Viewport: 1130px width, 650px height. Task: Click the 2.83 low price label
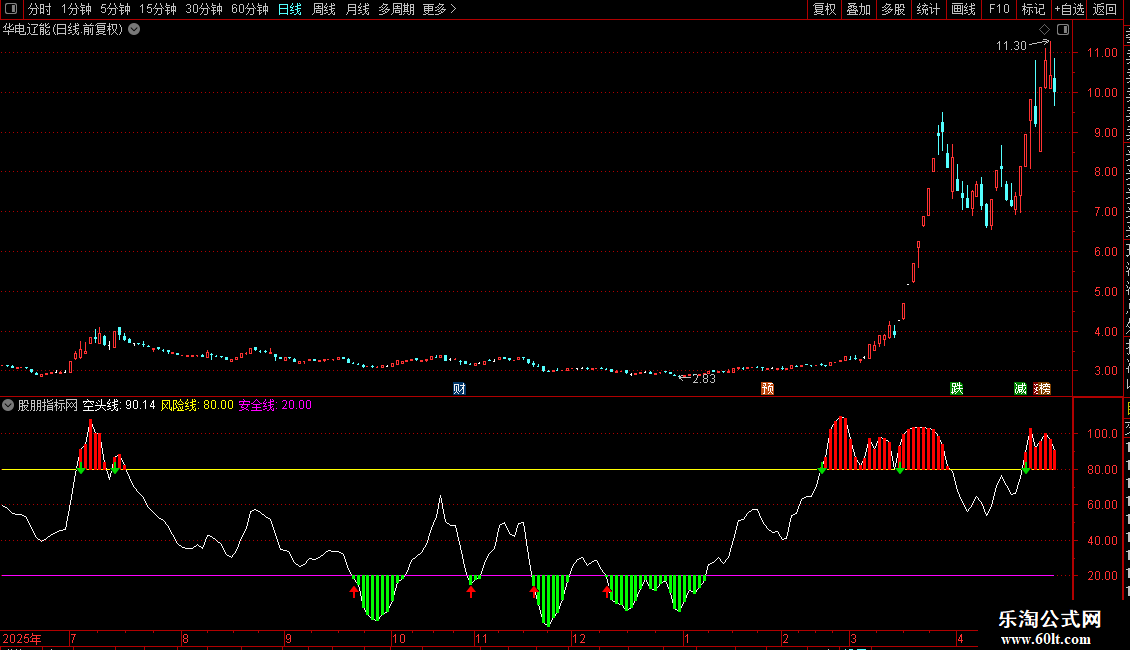click(704, 379)
